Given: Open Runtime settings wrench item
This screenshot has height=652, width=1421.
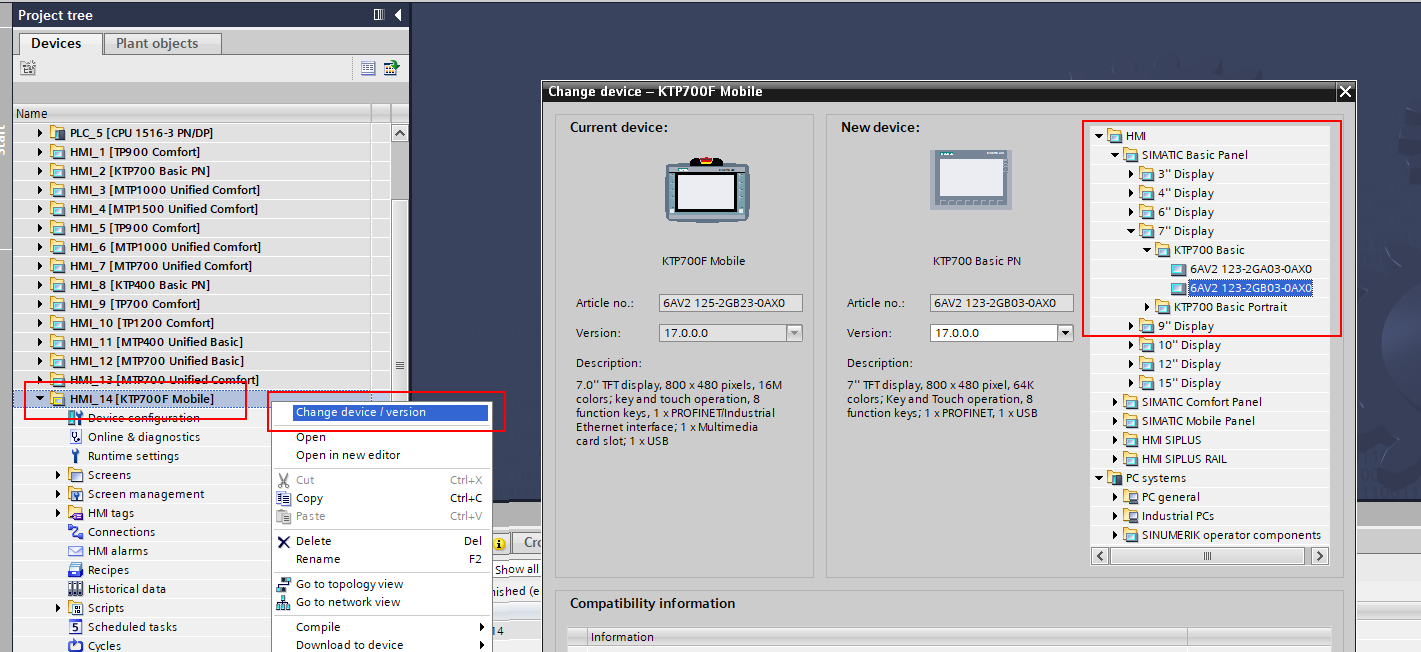Looking at the screenshot, I should 133,456.
